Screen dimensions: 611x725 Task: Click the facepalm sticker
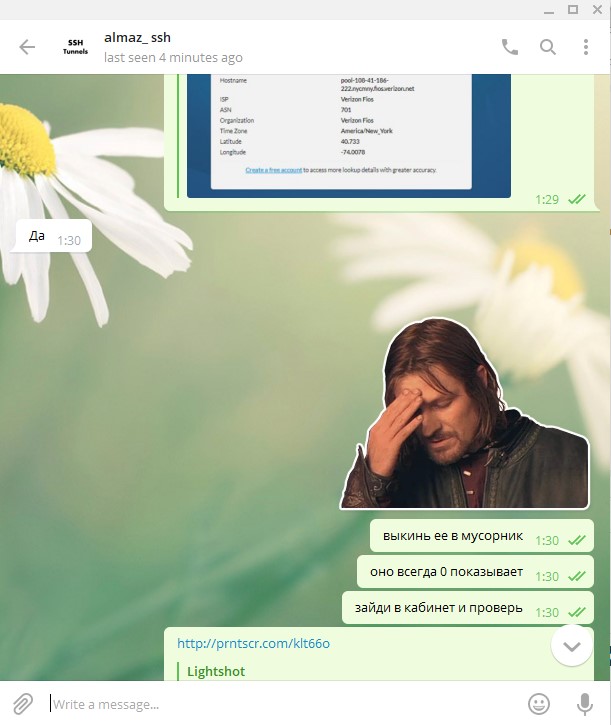click(x=464, y=413)
